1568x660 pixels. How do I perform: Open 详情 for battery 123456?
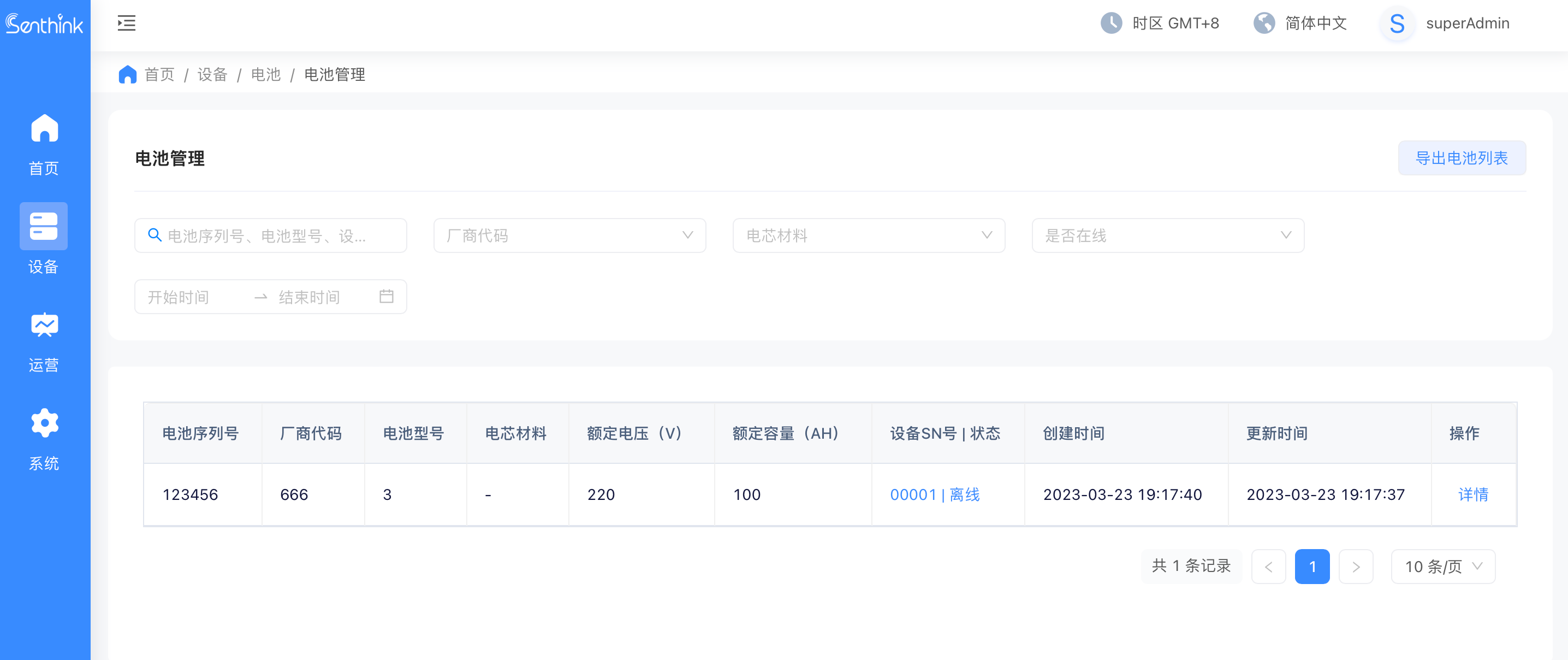pyautogui.click(x=1472, y=494)
